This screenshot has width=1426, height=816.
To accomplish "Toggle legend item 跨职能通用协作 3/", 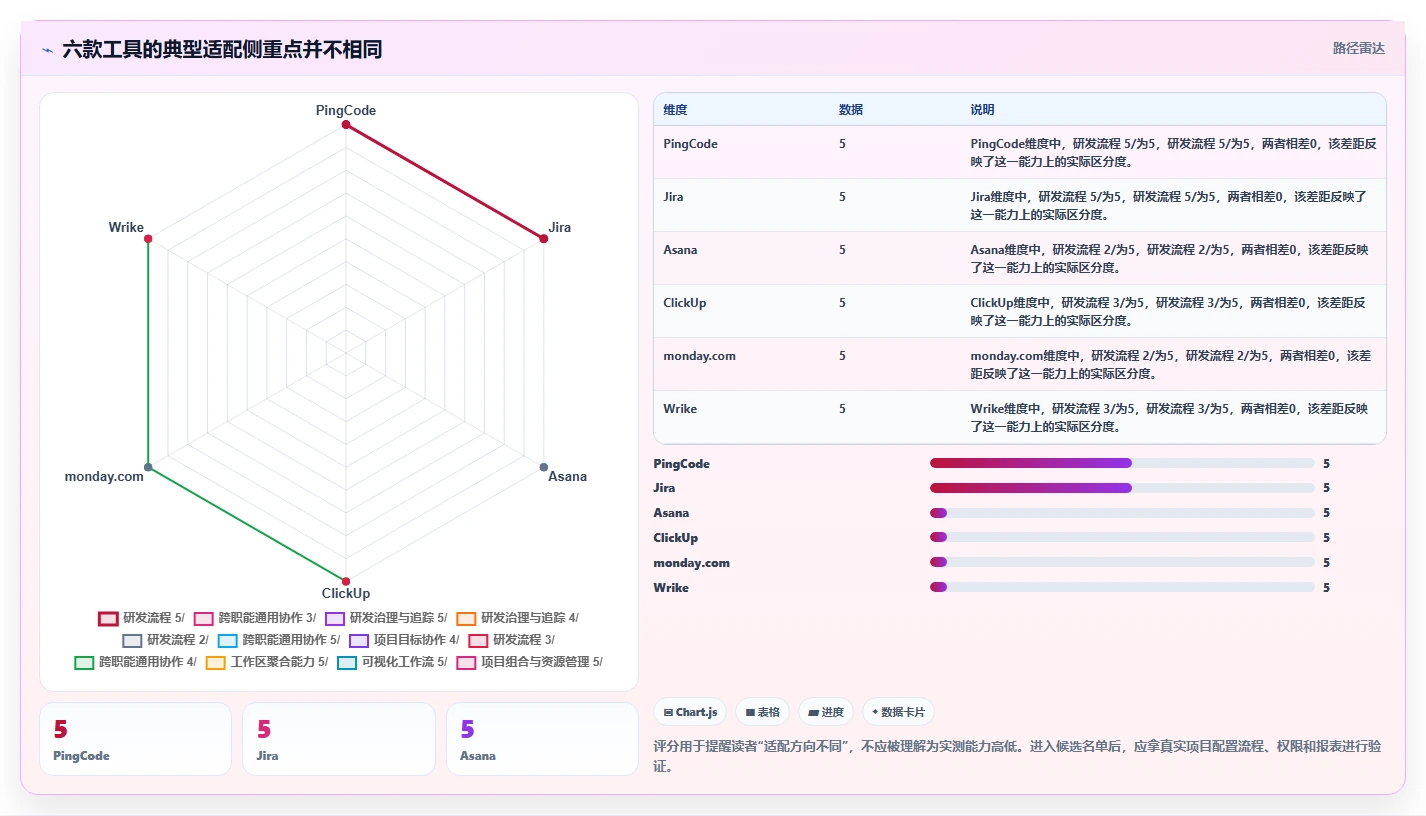I will (254, 618).
